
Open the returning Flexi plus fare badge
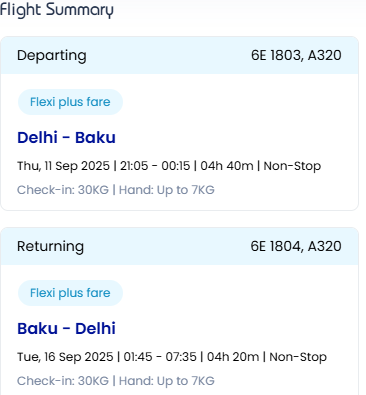click(x=70, y=293)
